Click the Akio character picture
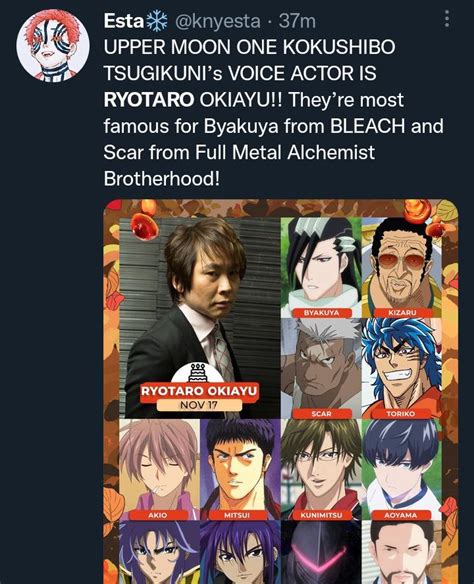Image resolution: width=474 pixels, height=584 pixels. (159, 470)
